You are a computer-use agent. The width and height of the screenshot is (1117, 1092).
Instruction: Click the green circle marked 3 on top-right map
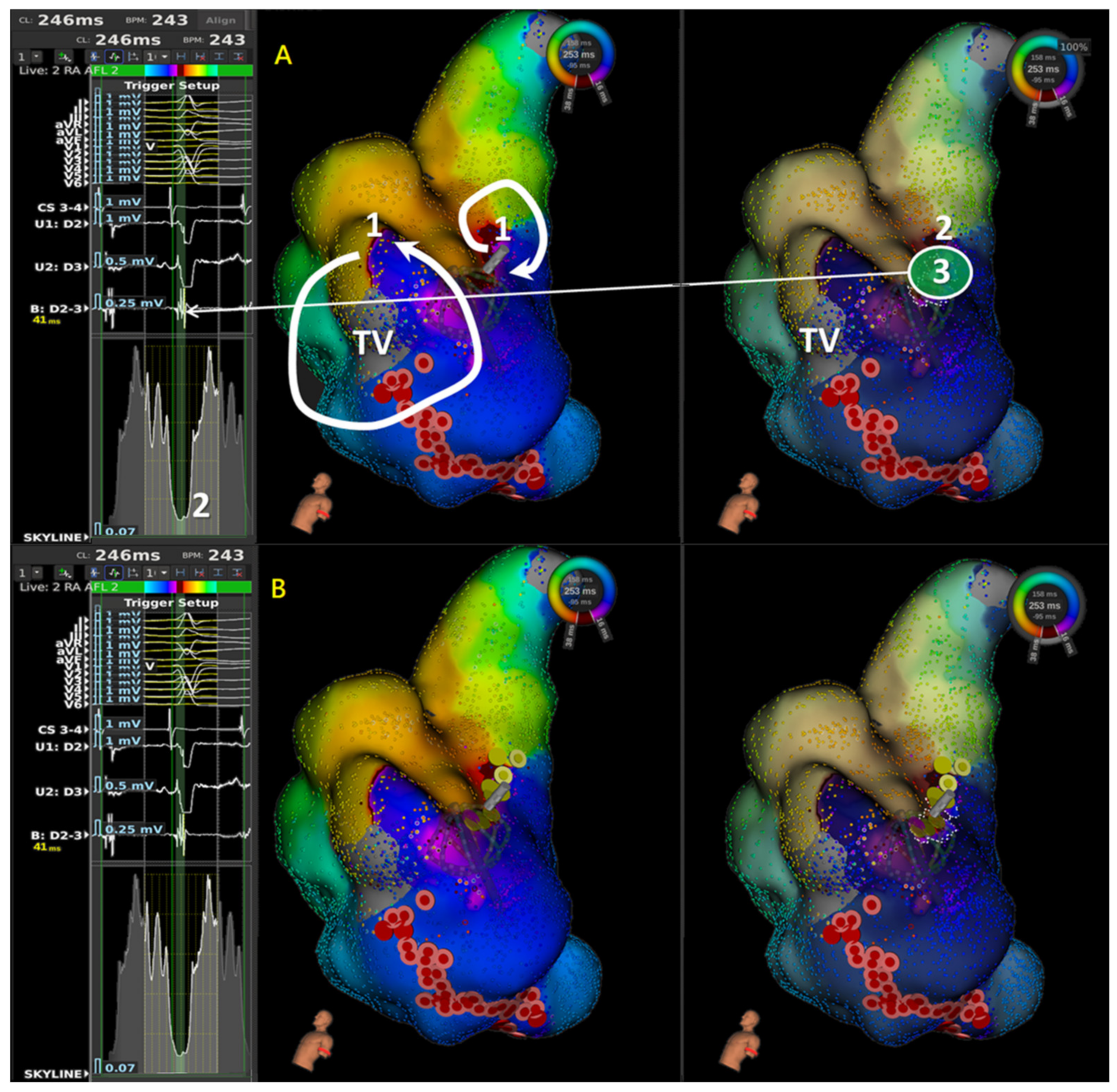(x=940, y=272)
